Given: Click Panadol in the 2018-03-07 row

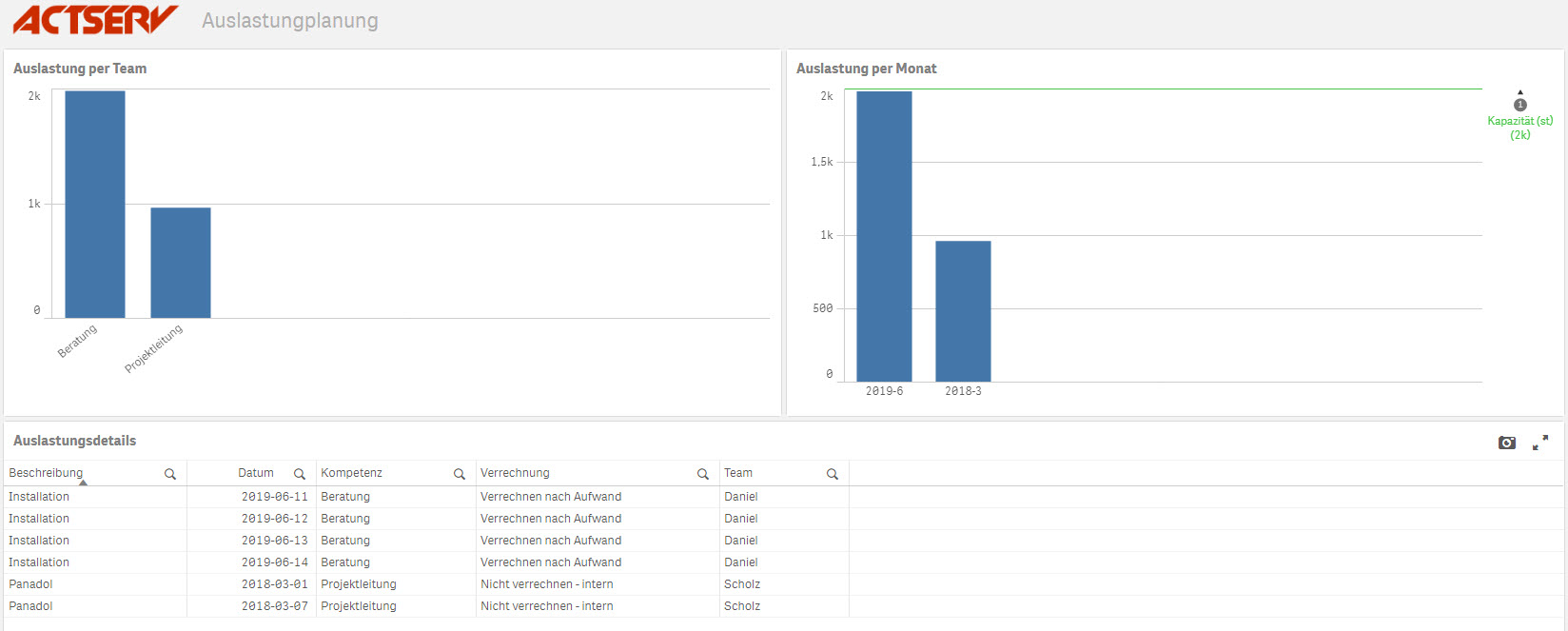Looking at the screenshot, I should pos(30,606).
